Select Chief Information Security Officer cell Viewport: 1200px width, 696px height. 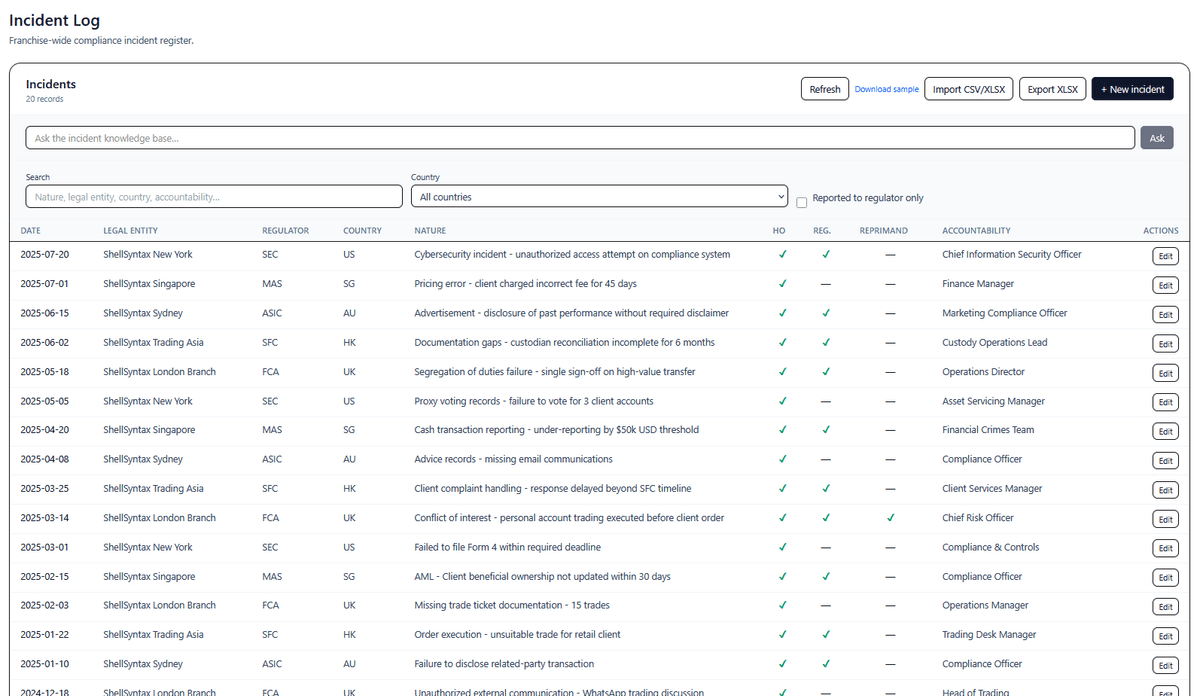(1012, 254)
